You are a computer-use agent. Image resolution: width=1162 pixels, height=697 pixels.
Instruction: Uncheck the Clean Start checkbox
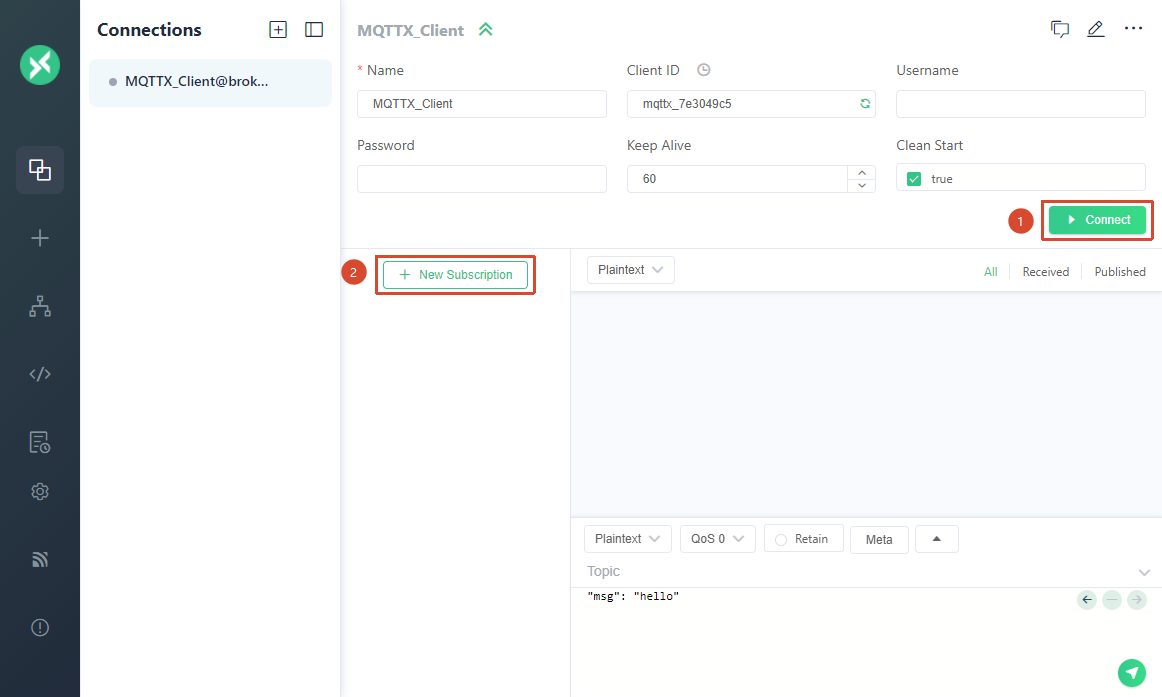click(x=914, y=179)
